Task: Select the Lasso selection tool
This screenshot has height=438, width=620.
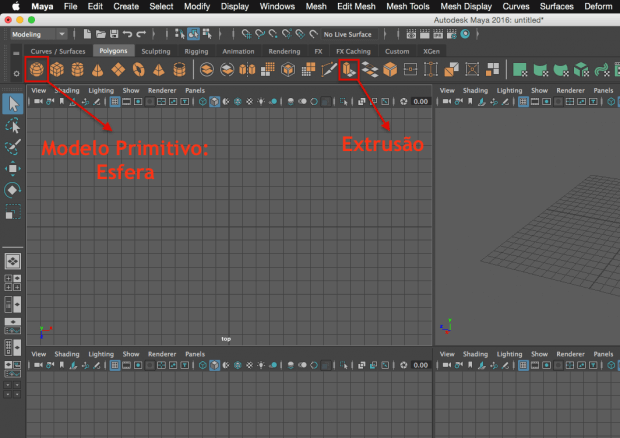Action: pyautogui.click(x=13, y=126)
